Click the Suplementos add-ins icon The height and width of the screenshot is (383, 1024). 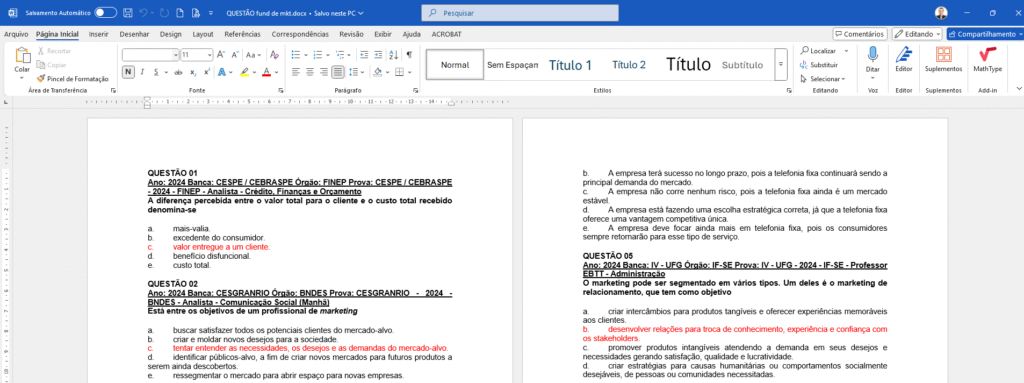pyautogui.click(x=944, y=54)
